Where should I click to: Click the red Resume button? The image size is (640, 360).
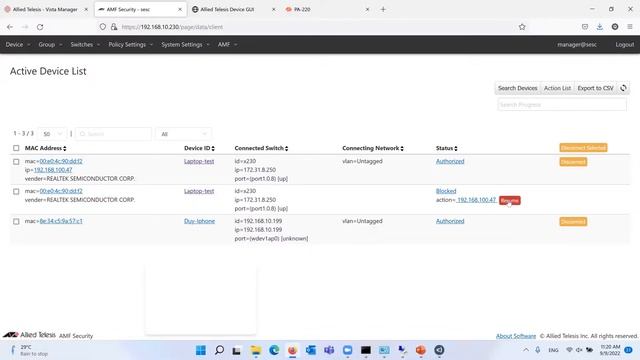tap(509, 200)
